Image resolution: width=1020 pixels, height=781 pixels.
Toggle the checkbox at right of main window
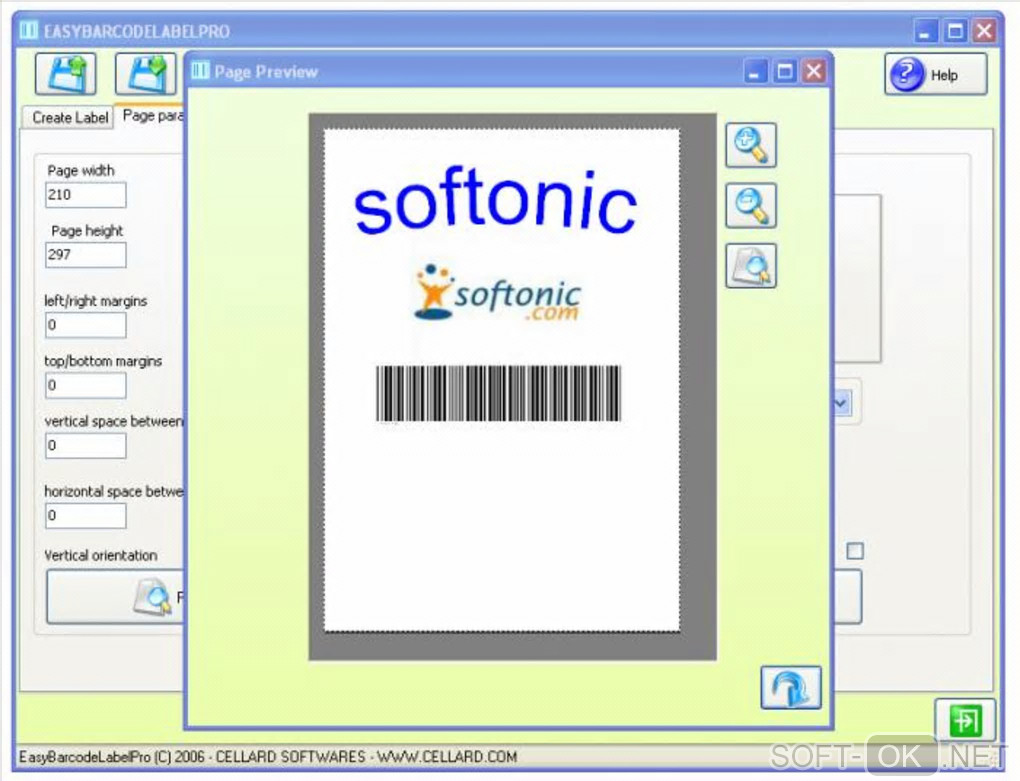855,551
